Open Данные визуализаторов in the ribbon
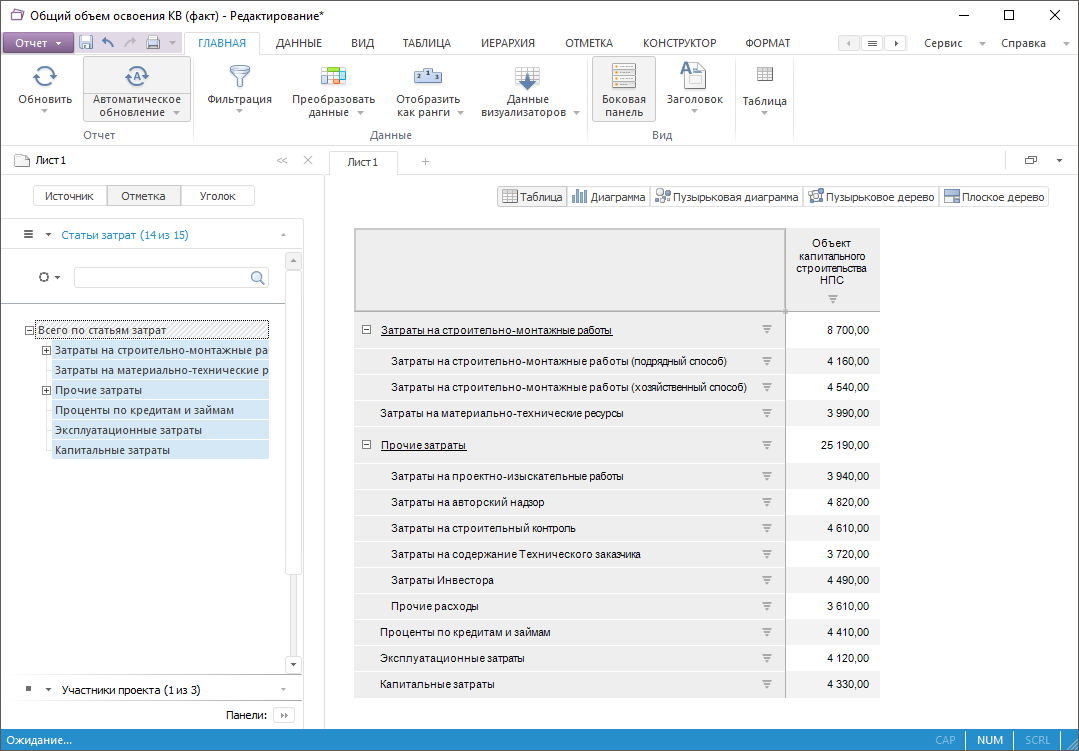This screenshot has width=1079, height=751. (x=527, y=78)
